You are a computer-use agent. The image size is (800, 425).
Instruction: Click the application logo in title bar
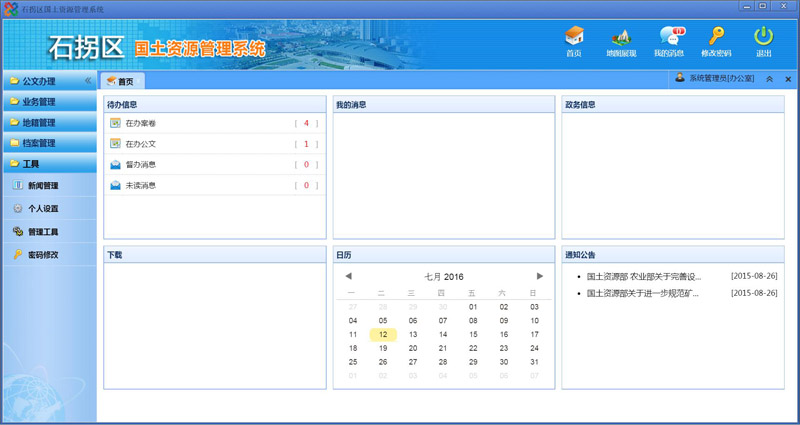(11, 9)
